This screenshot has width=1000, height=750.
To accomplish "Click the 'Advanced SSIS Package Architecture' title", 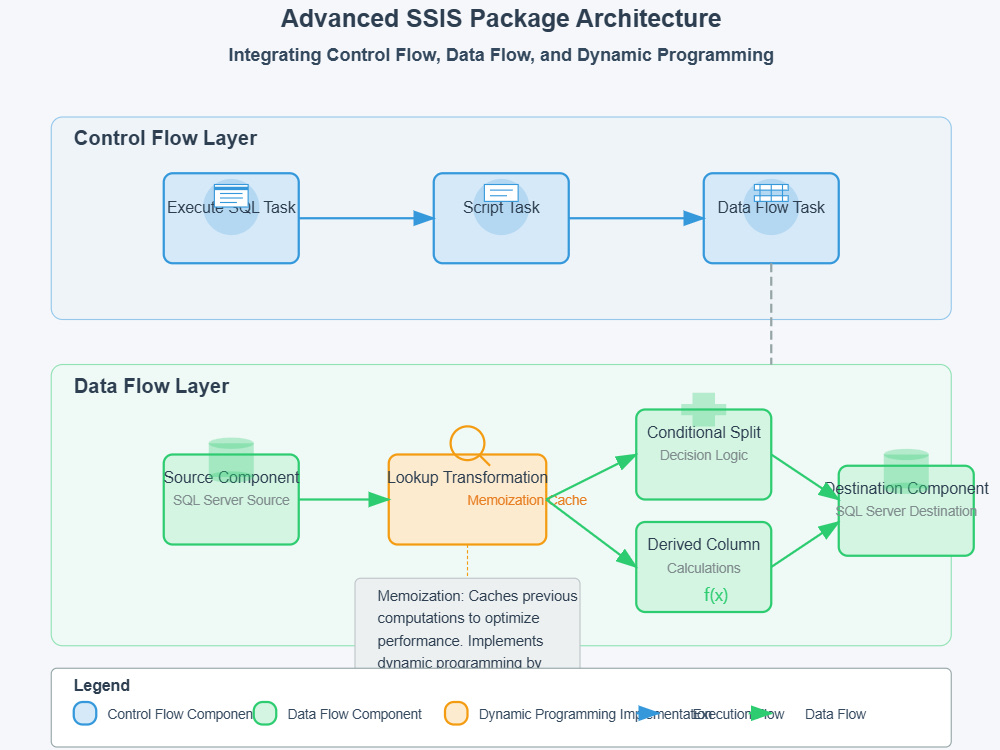I will click(501, 18).
